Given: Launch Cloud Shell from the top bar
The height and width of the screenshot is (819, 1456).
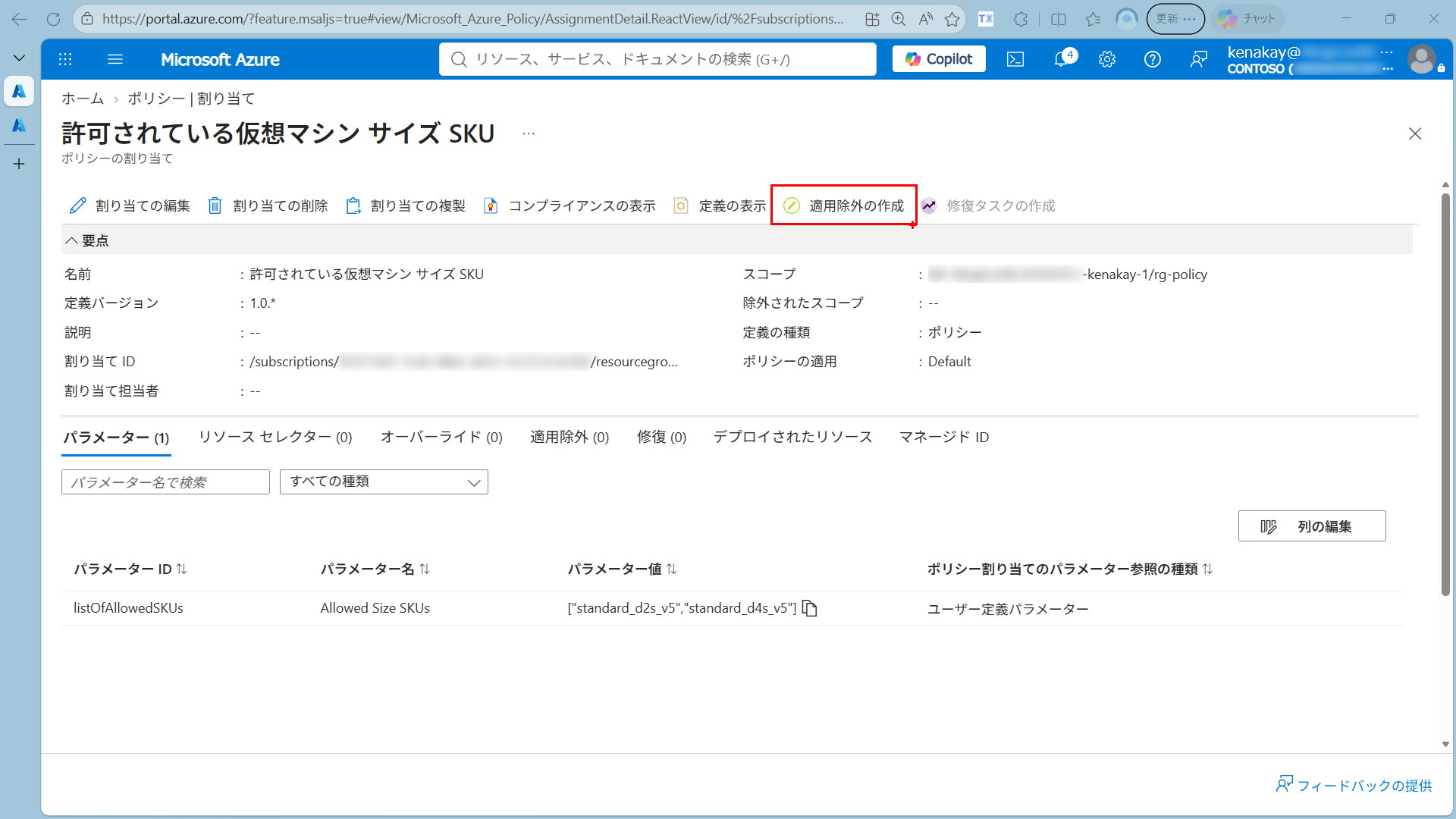Looking at the screenshot, I should [1015, 59].
